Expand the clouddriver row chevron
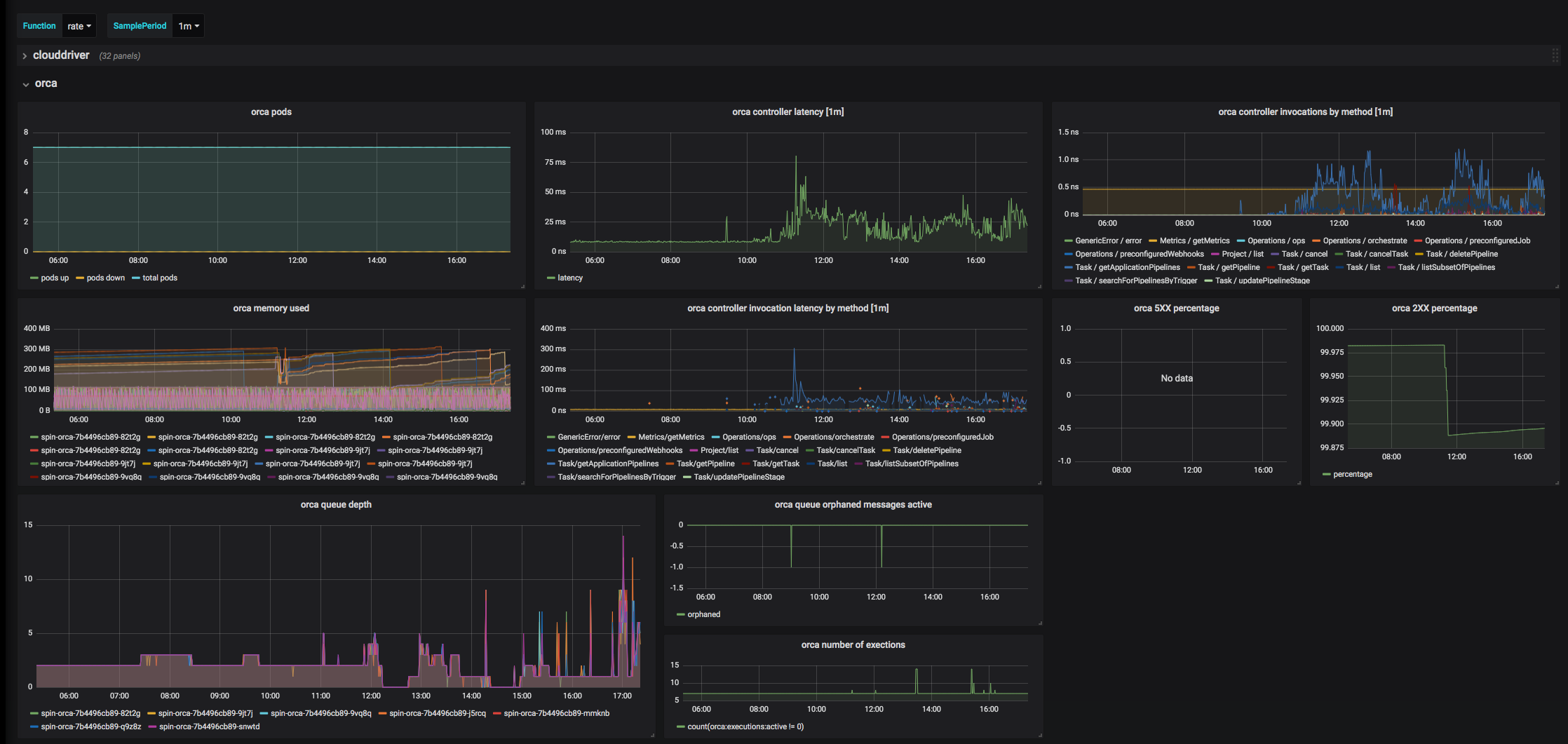The image size is (1568, 744). [x=25, y=55]
